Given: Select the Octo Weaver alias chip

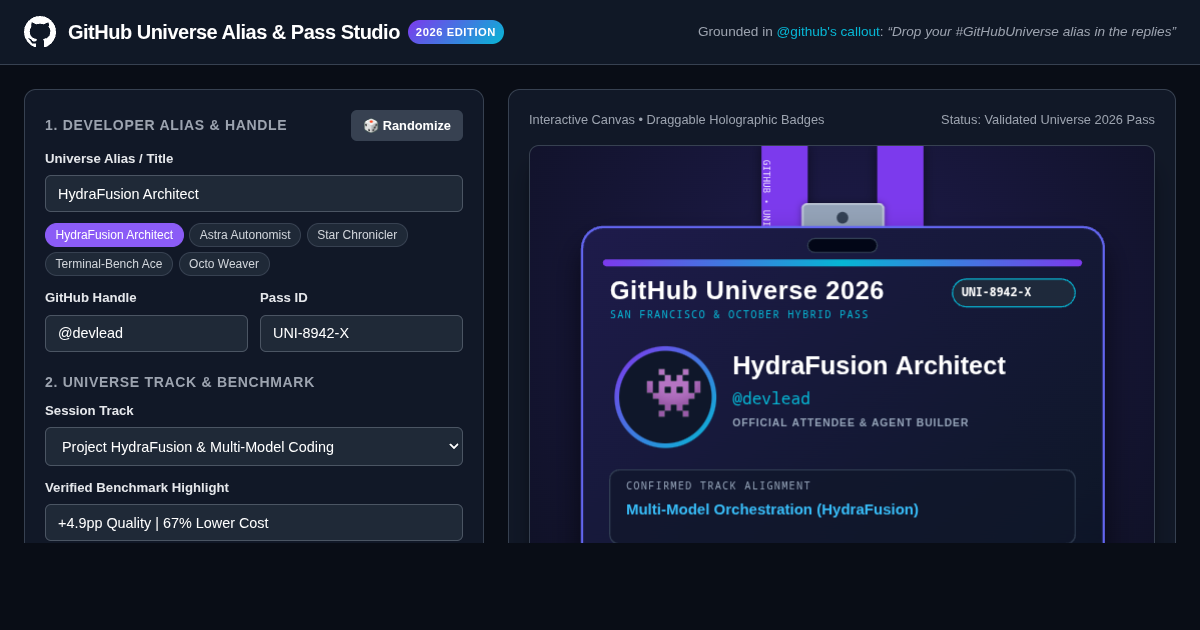Looking at the screenshot, I should point(224,264).
